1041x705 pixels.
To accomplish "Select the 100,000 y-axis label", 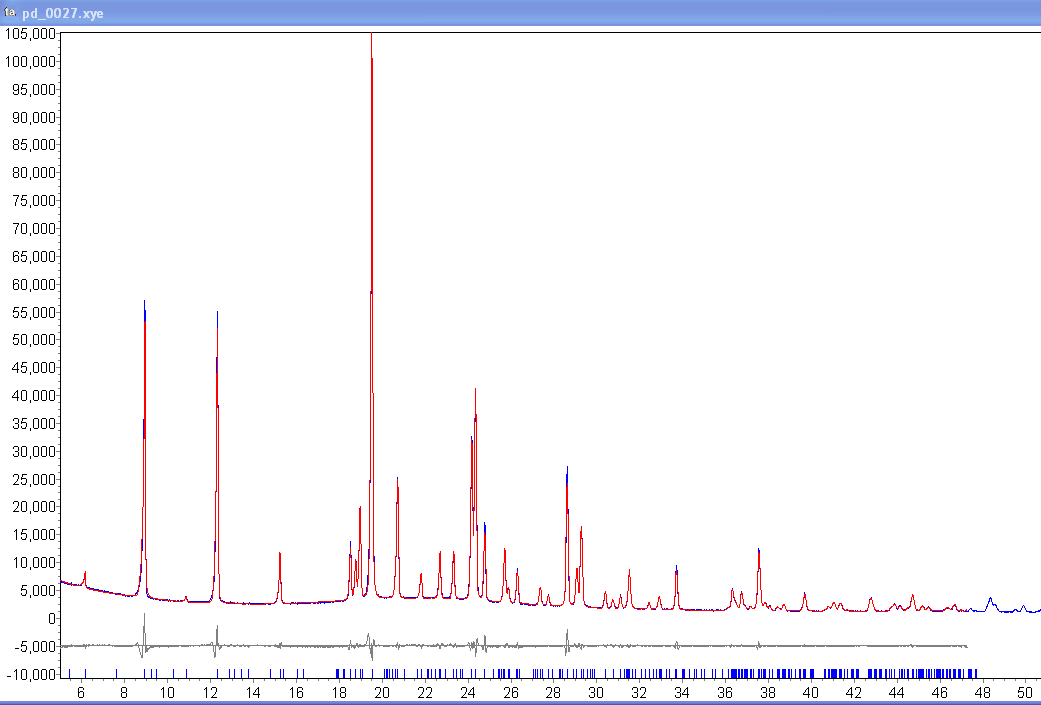I will (x=30, y=62).
